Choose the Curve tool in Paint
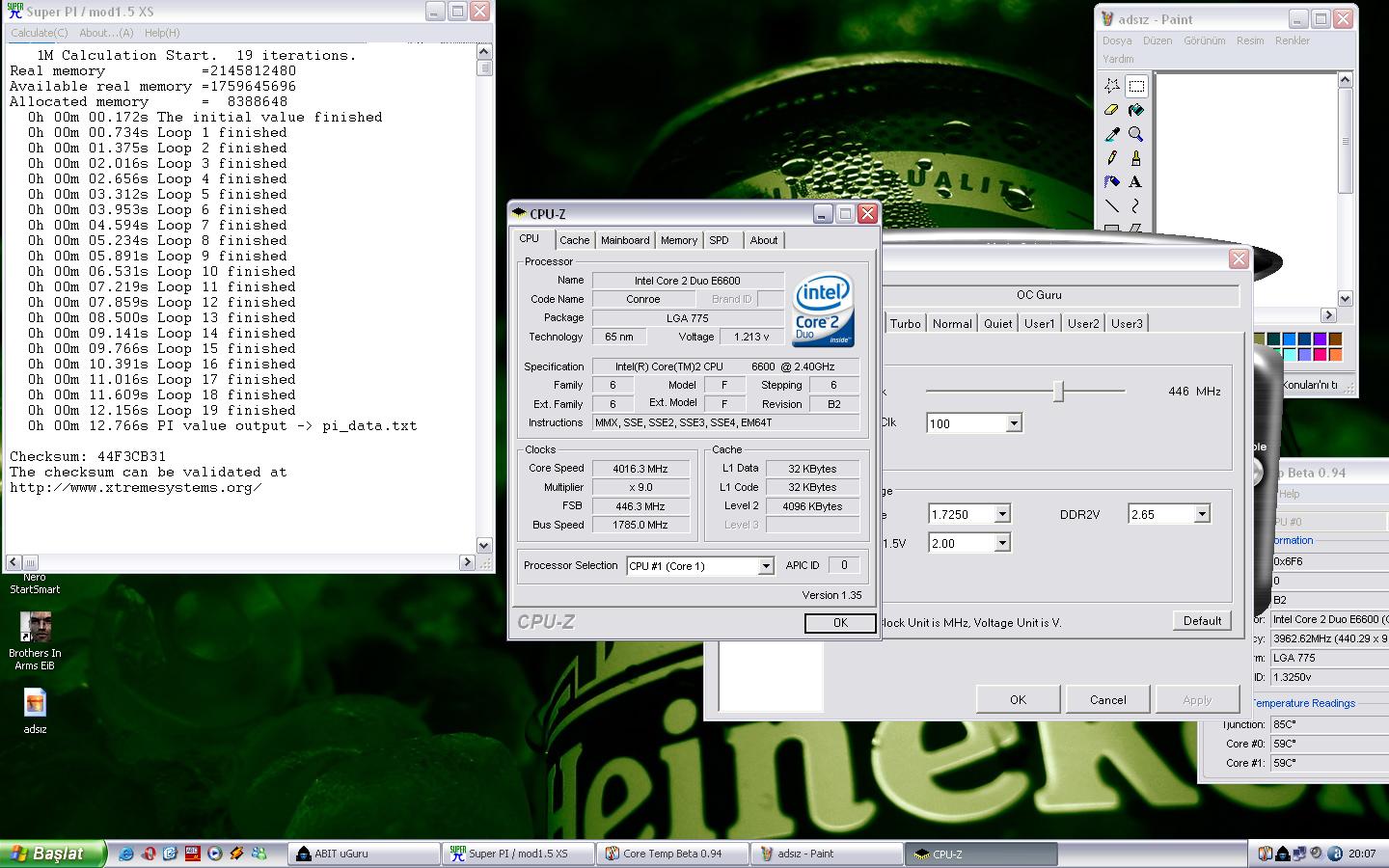 point(1136,205)
